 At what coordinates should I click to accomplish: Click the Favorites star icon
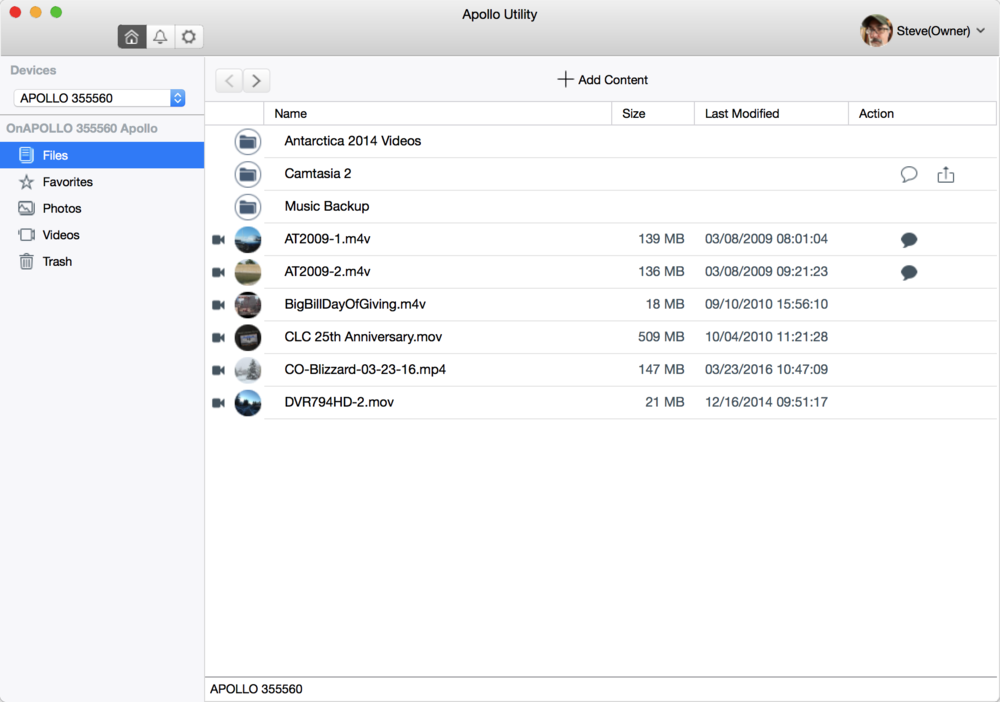point(26,182)
